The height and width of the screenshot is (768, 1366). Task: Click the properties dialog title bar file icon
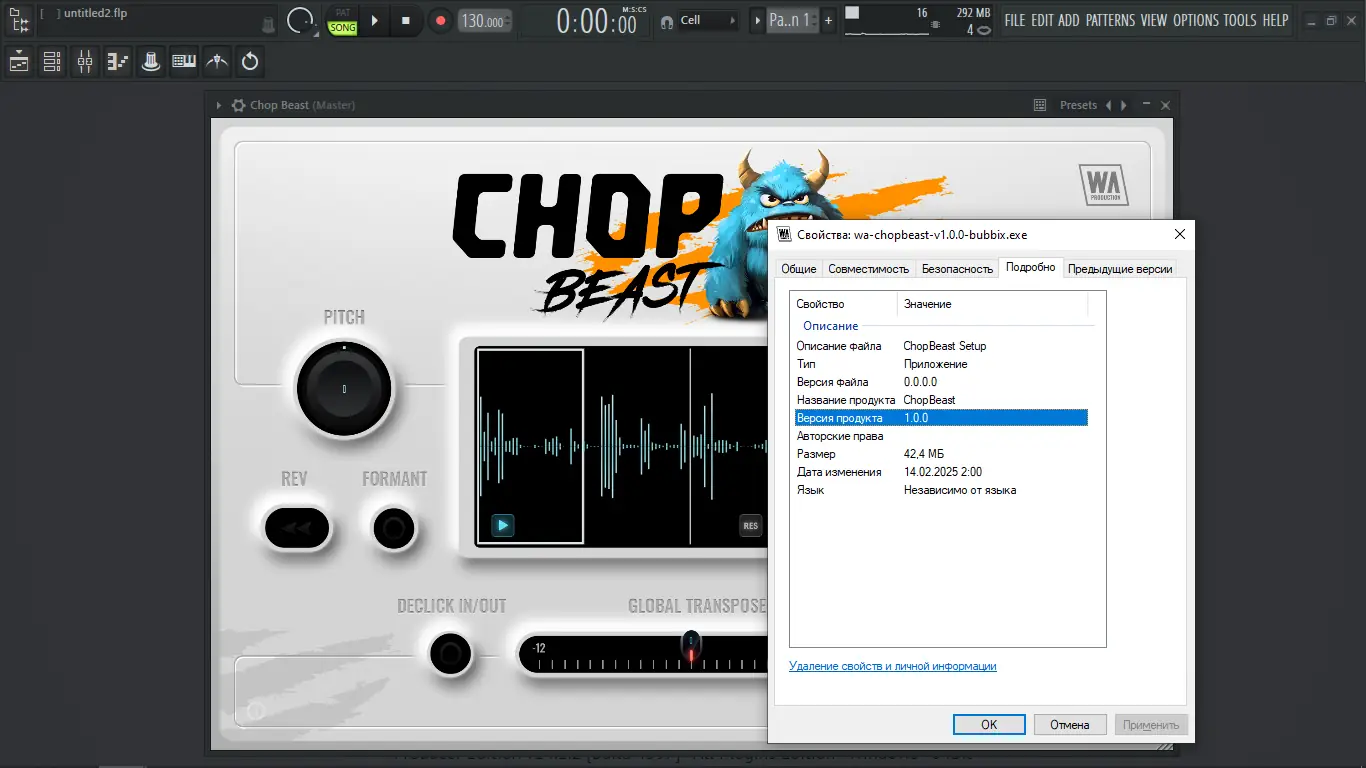coord(785,235)
